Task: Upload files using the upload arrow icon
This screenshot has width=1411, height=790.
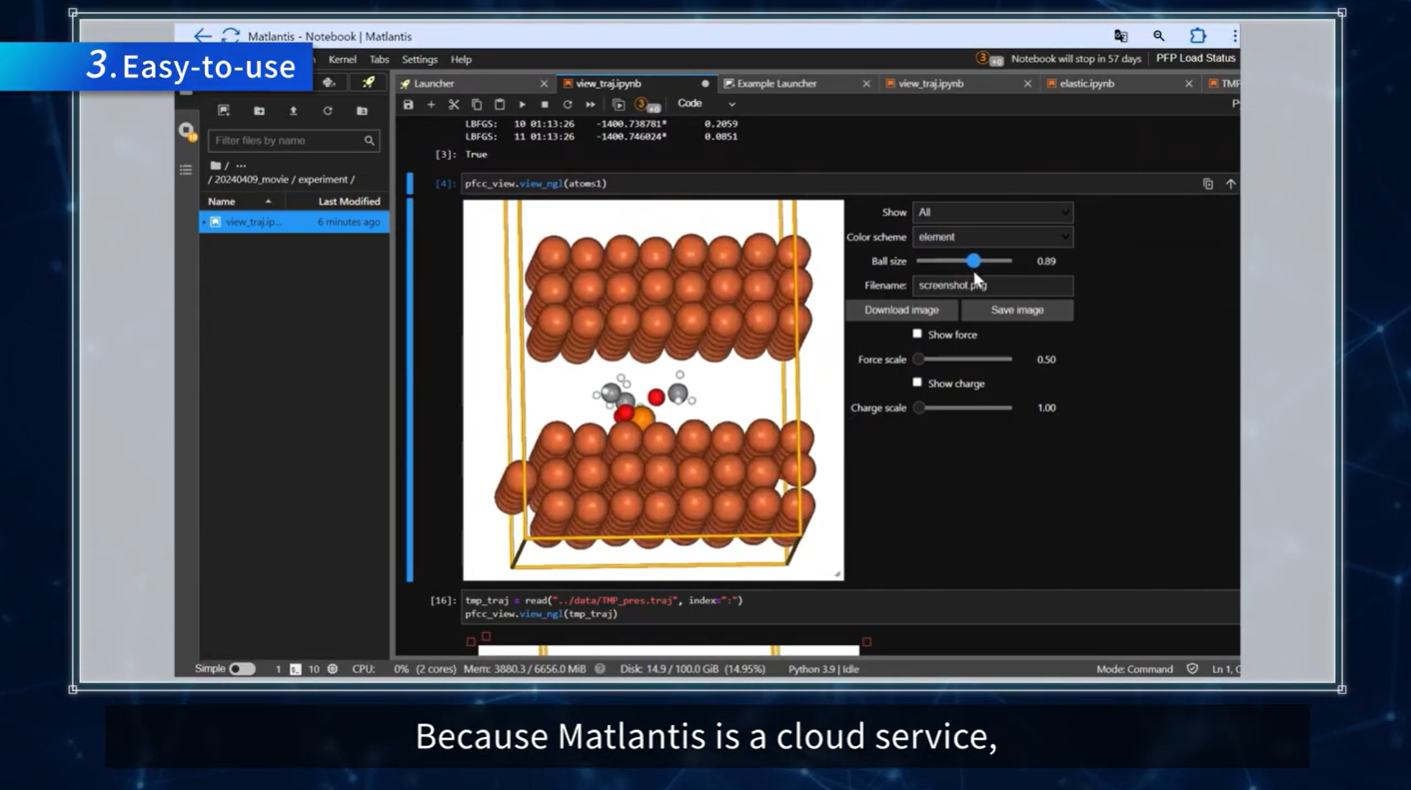Action: click(293, 111)
